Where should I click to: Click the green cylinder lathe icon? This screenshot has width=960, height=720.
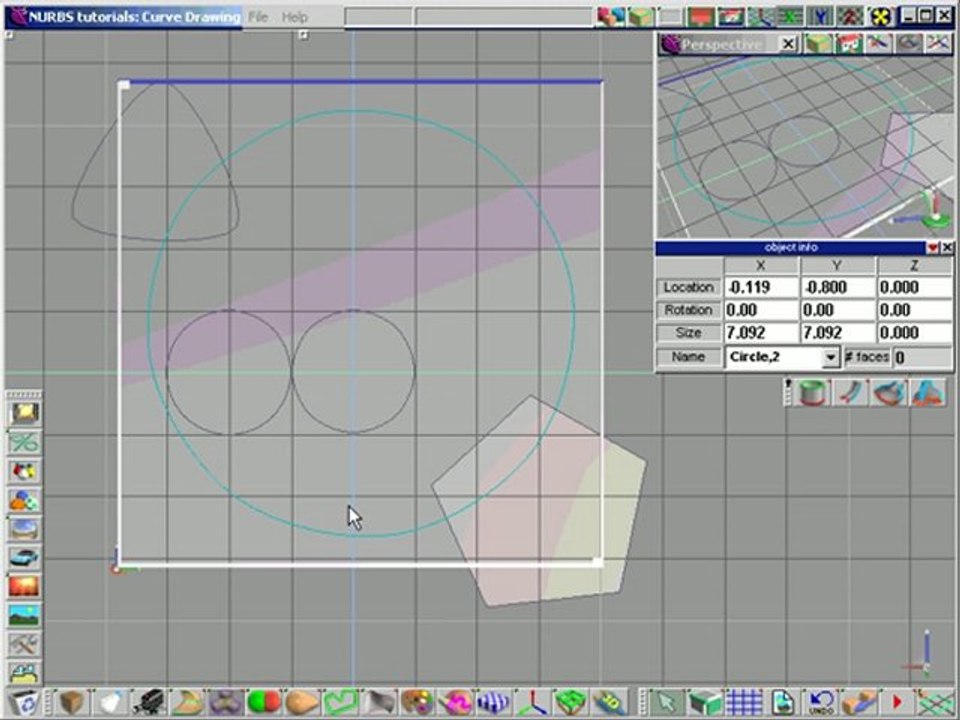point(813,392)
